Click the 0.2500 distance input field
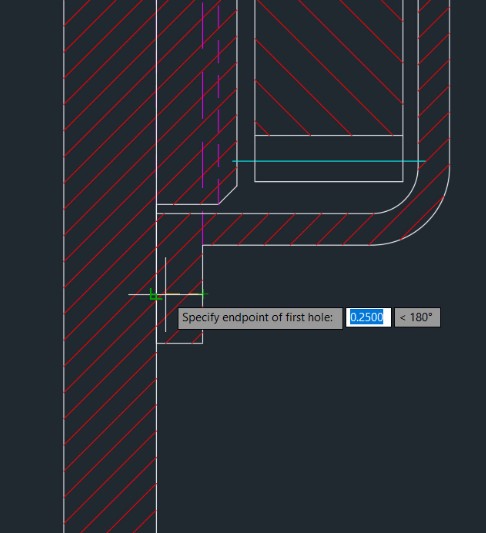 [x=368, y=317]
